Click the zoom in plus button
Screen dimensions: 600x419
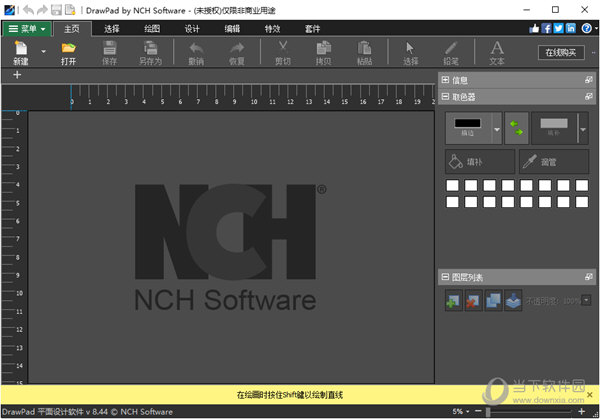(x=582, y=411)
